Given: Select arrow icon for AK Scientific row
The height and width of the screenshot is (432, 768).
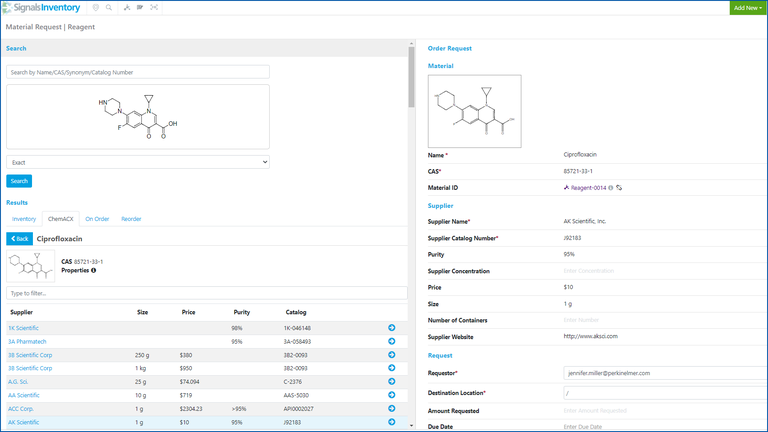Looking at the screenshot, I should click(391, 422).
